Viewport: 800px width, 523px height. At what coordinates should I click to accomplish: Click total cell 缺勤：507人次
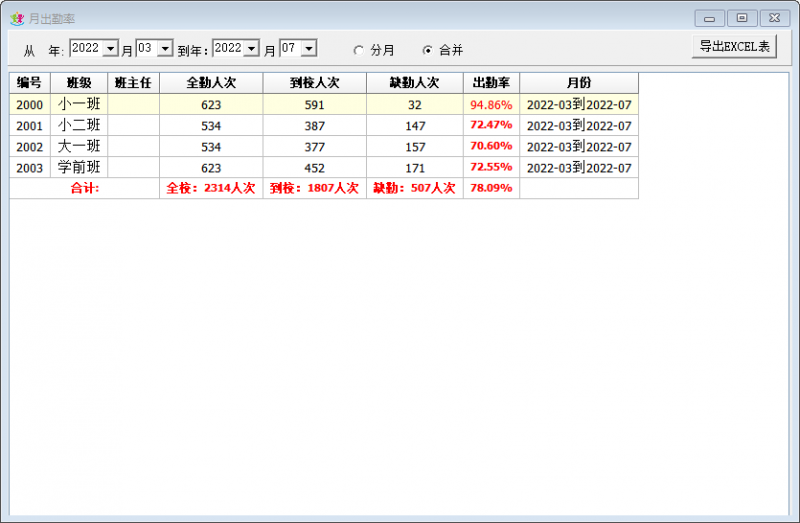415,188
